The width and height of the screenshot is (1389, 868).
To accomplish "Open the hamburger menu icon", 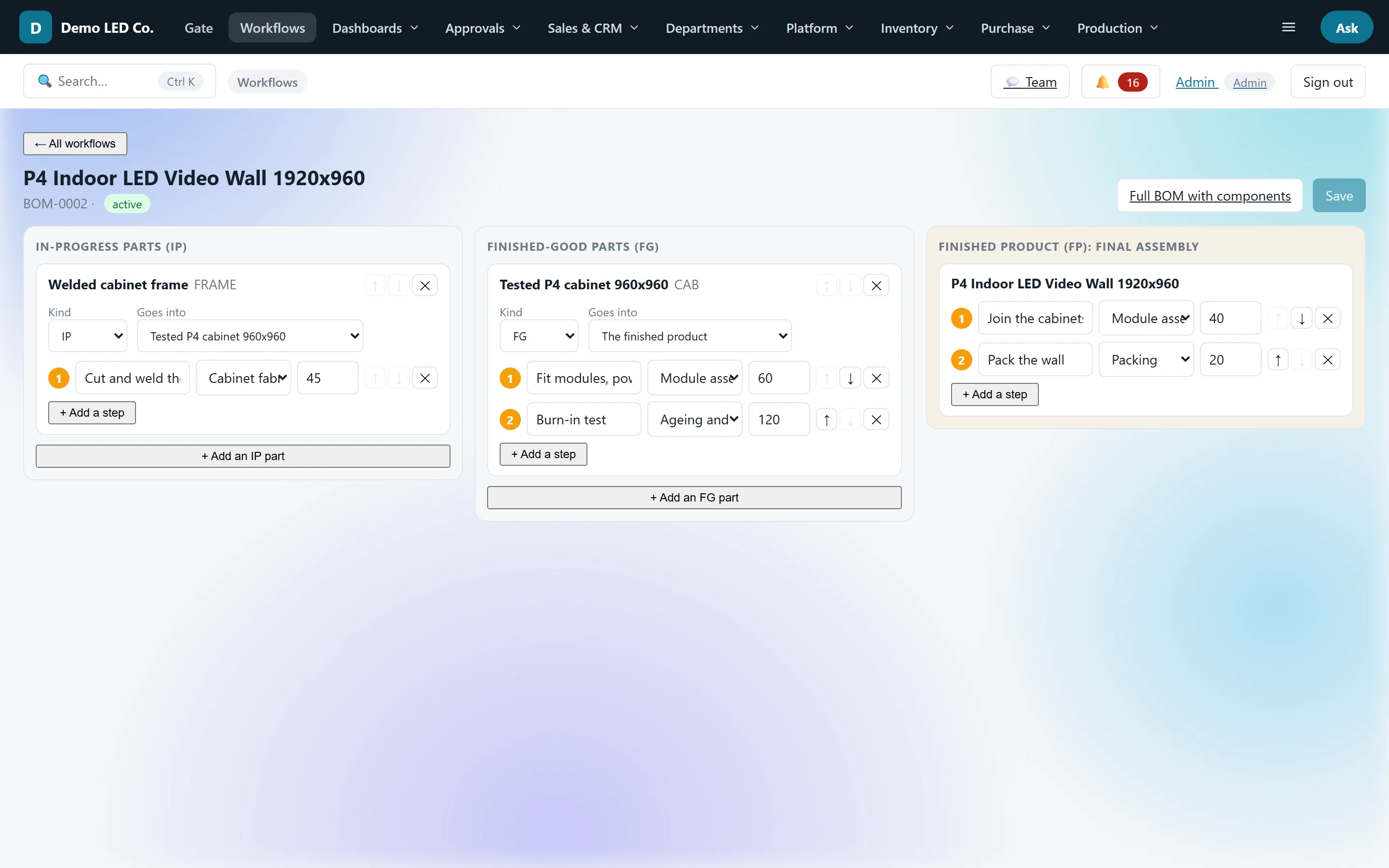I will [1289, 27].
